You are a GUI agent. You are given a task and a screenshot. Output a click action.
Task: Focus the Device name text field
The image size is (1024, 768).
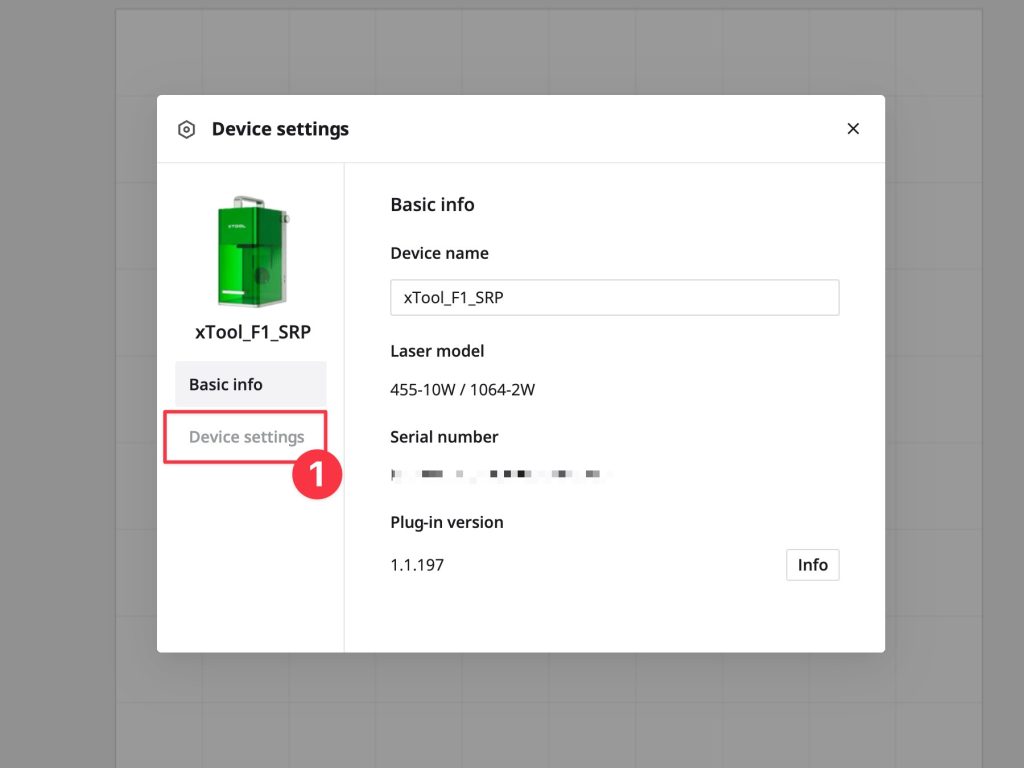[x=614, y=297]
